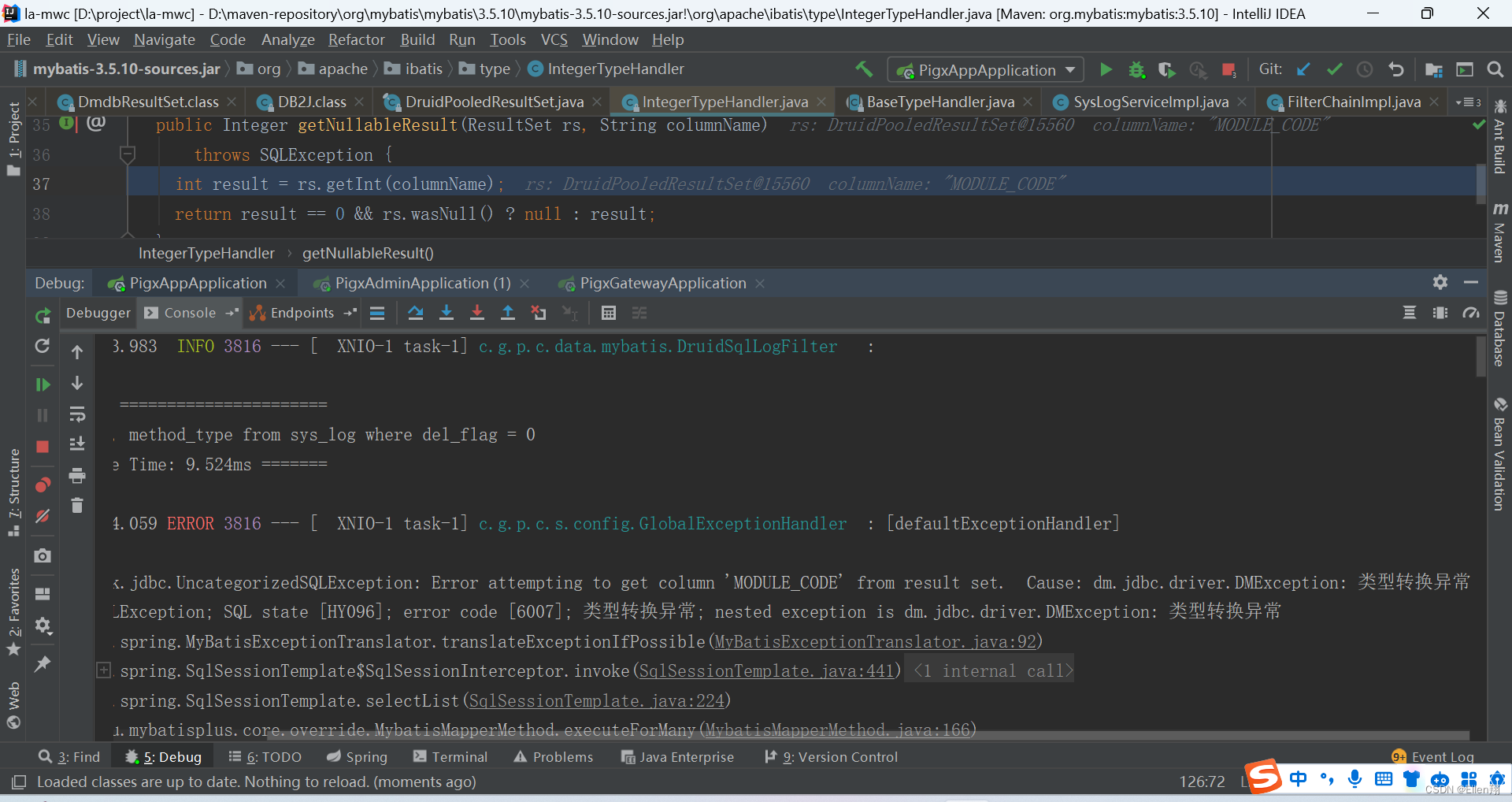Click the getNullableResult() breadcrumb
This screenshot has width=1512, height=802.
368,254
